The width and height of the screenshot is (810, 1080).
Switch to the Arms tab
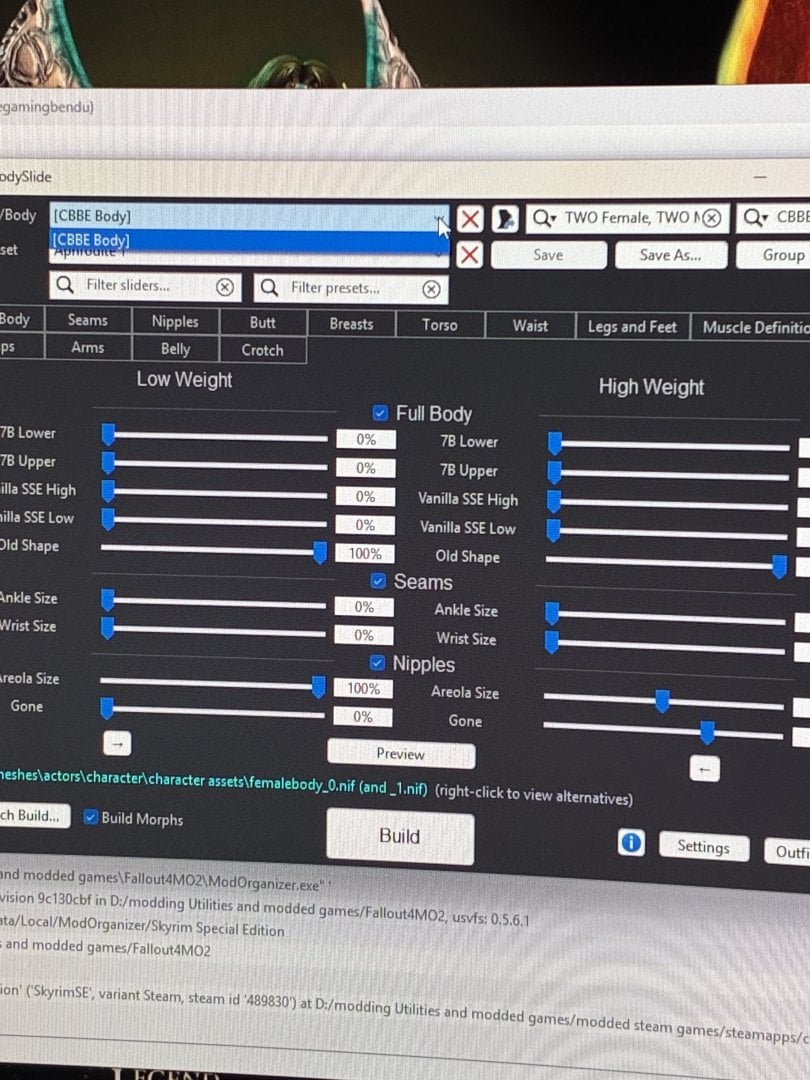pos(87,347)
